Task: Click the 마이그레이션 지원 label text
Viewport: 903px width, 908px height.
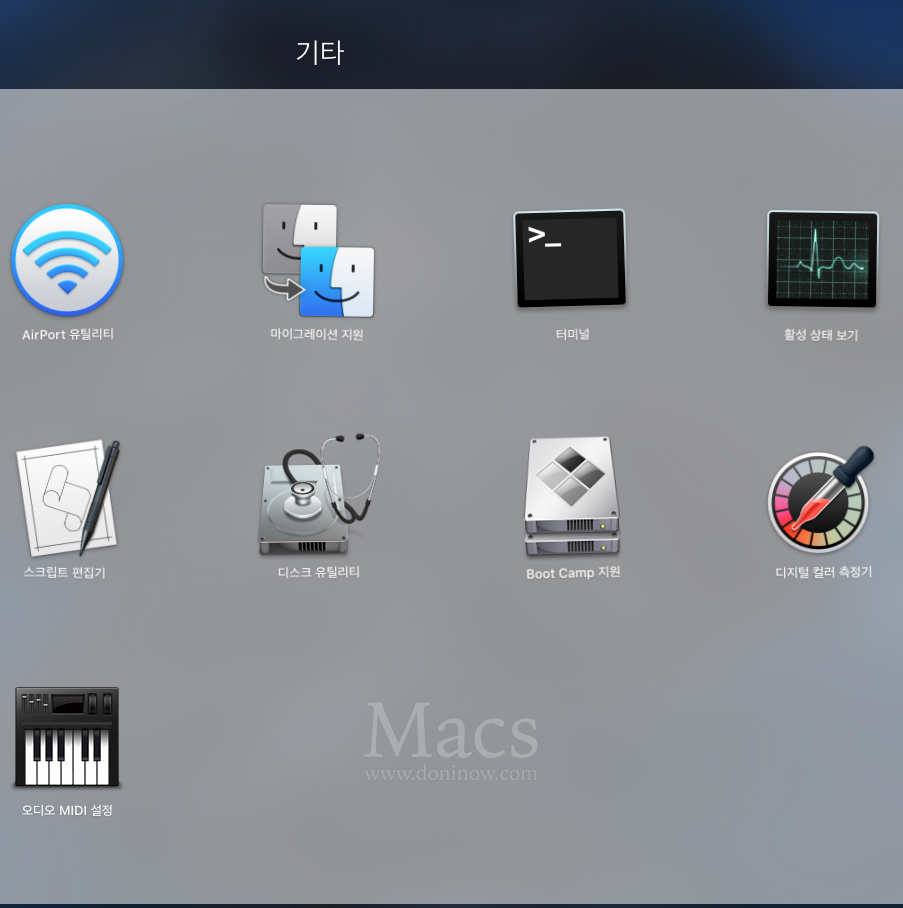Action: coord(317,334)
